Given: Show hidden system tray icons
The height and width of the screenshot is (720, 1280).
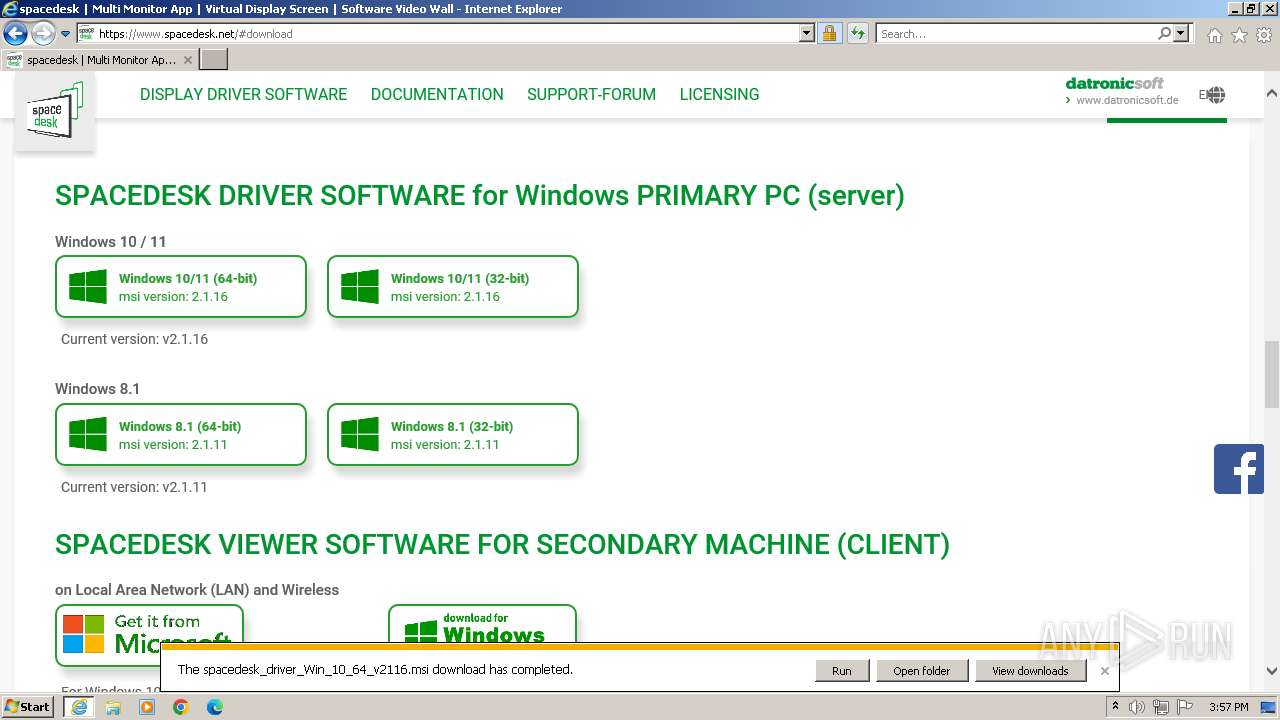Looking at the screenshot, I should [x=1116, y=707].
